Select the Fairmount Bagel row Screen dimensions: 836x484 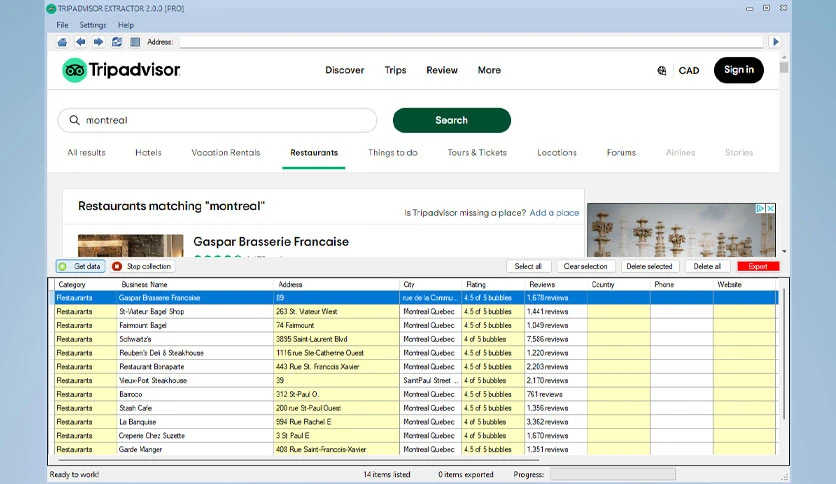(415, 325)
